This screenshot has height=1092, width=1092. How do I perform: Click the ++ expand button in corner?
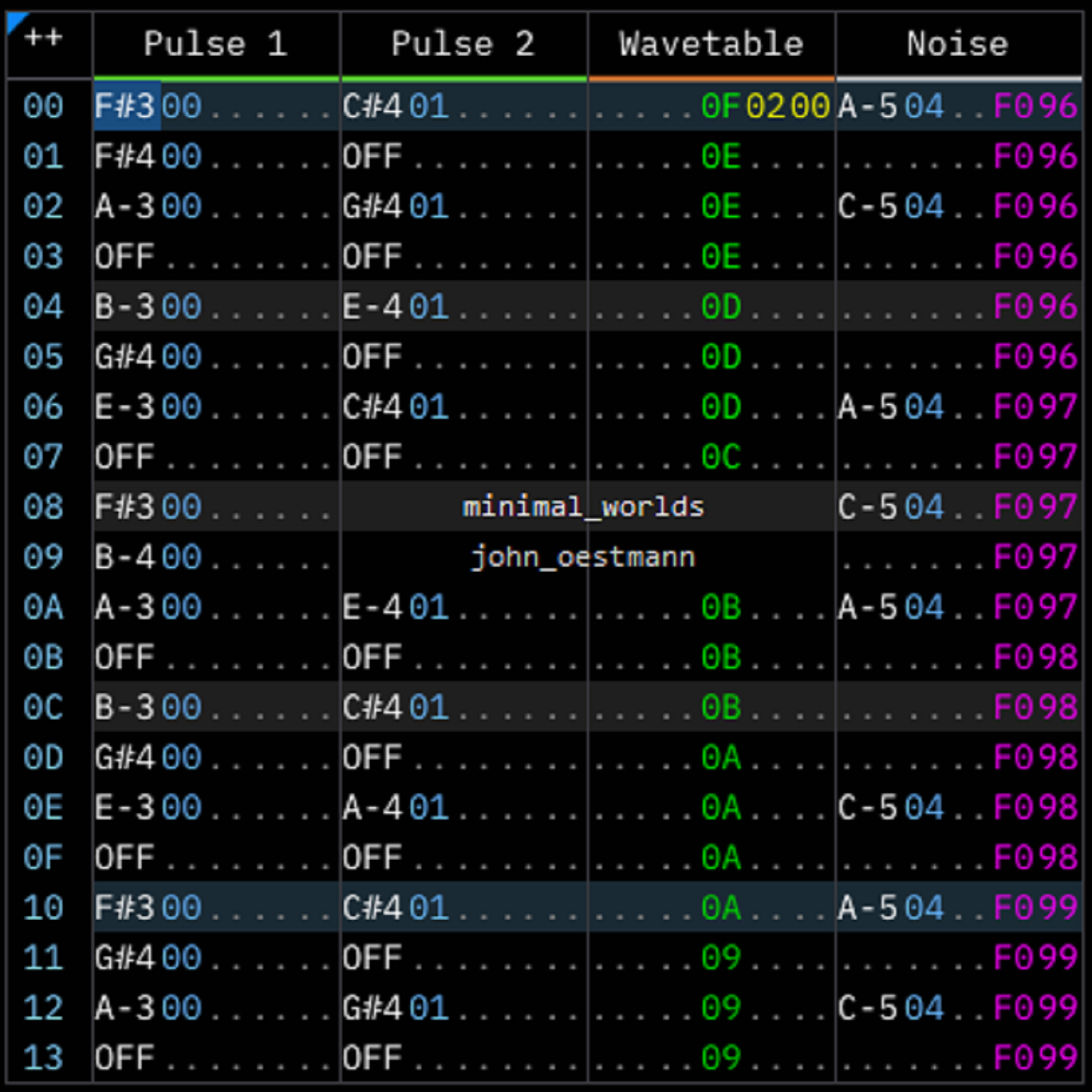point(44,38)
